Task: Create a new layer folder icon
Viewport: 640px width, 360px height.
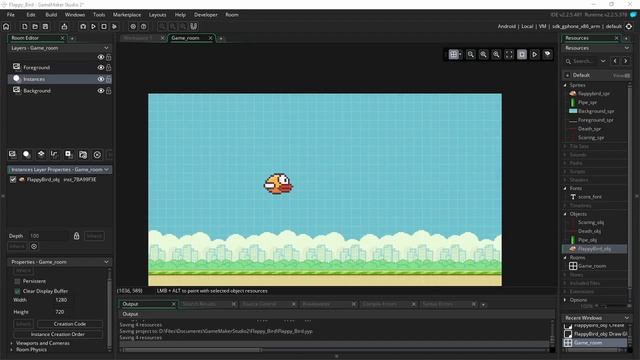Action: 83,154
